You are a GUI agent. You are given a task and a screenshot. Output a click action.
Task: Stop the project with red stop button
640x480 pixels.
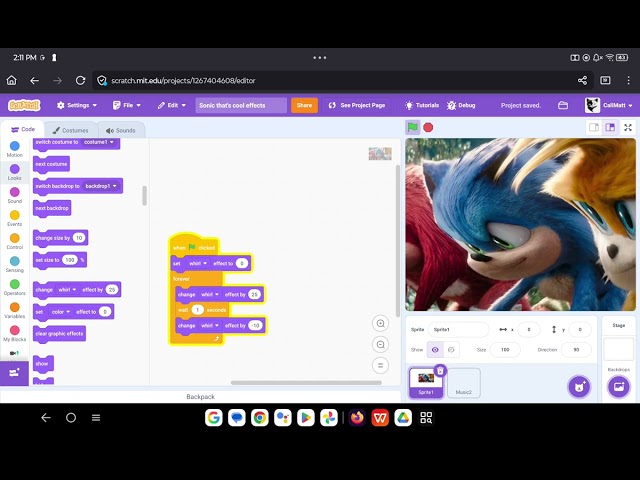pyautogui.click(x=428, y=127)
